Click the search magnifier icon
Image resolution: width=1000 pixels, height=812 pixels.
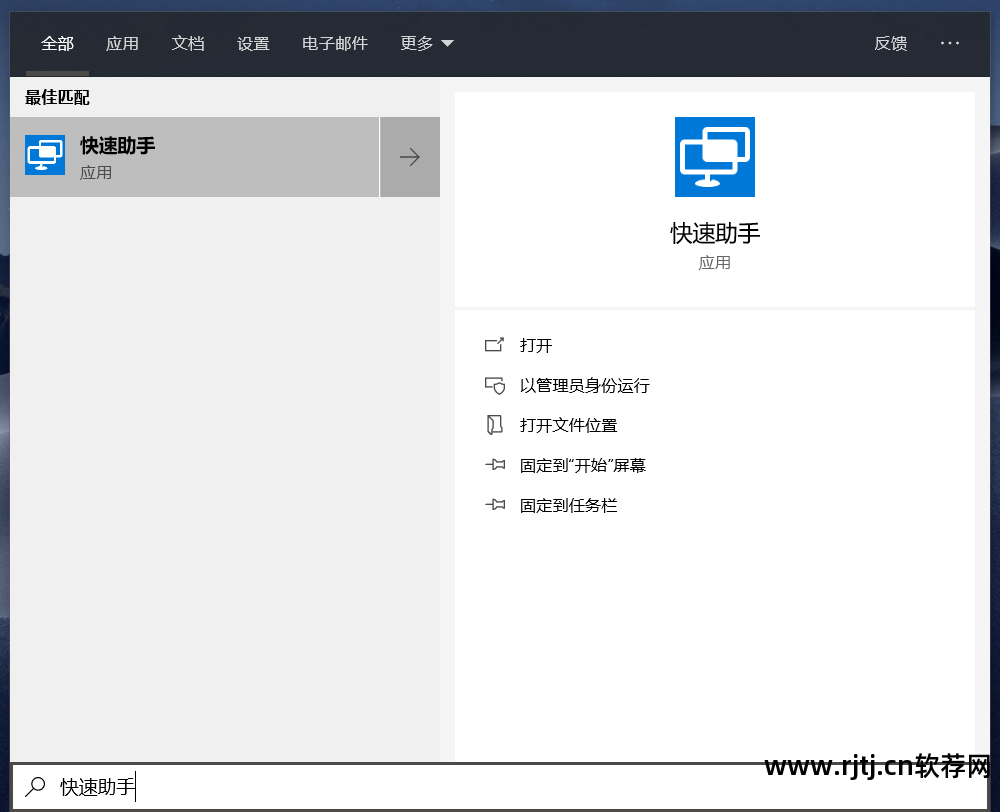click(x=35, y=786)
